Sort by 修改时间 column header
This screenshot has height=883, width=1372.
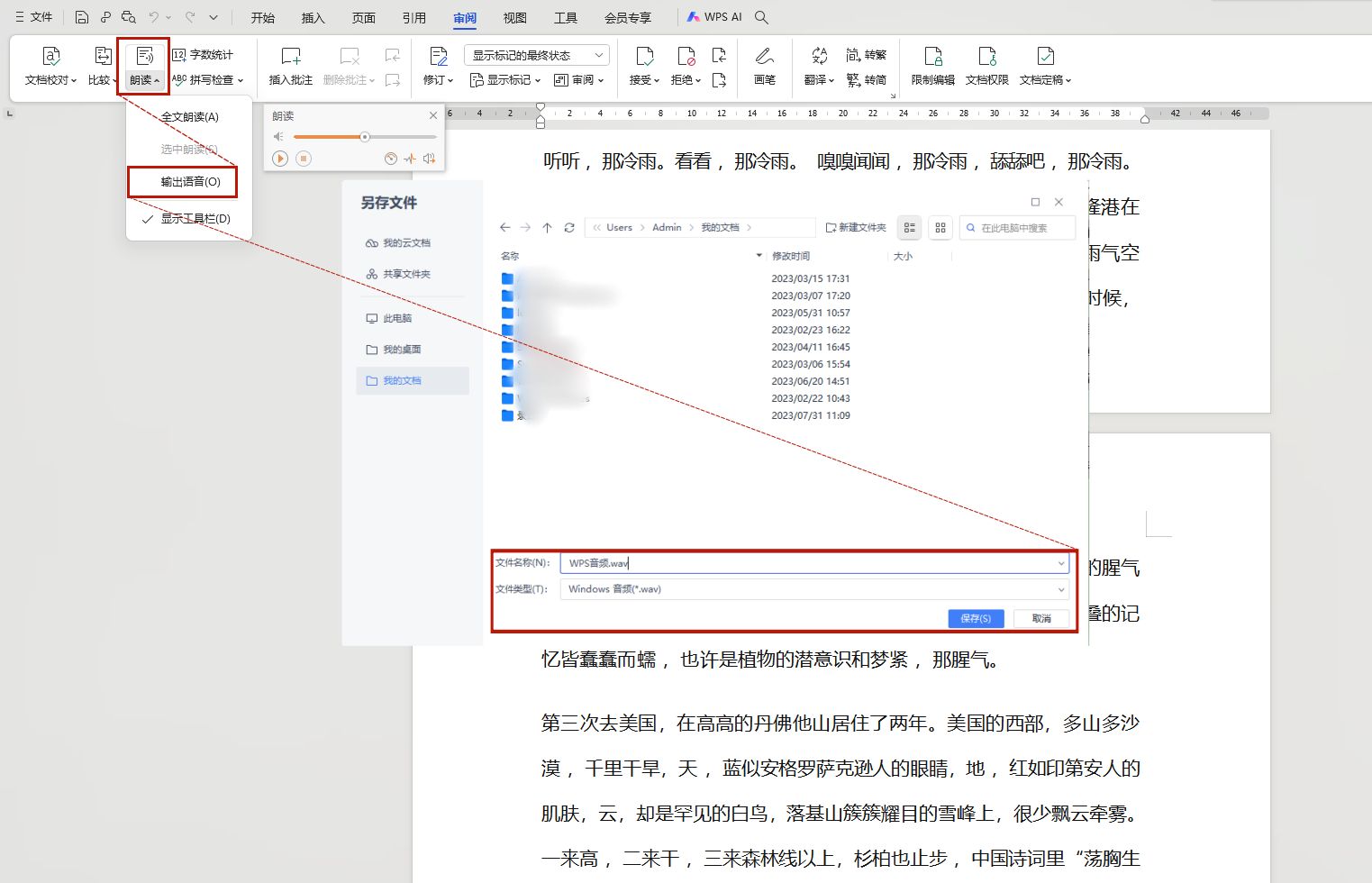tap(791, 256)
